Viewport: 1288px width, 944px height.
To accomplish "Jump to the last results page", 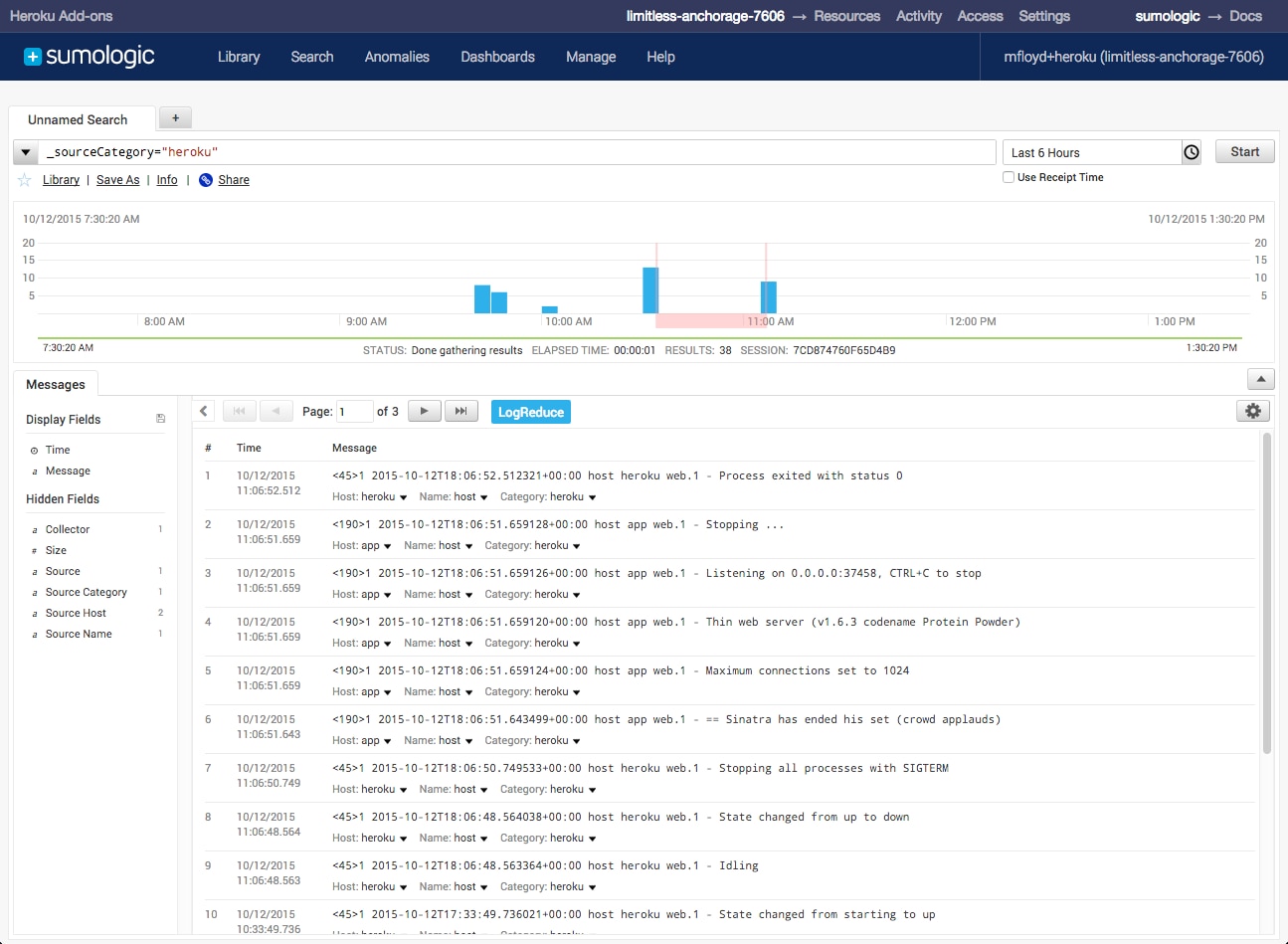I will (x=460, y=410).
